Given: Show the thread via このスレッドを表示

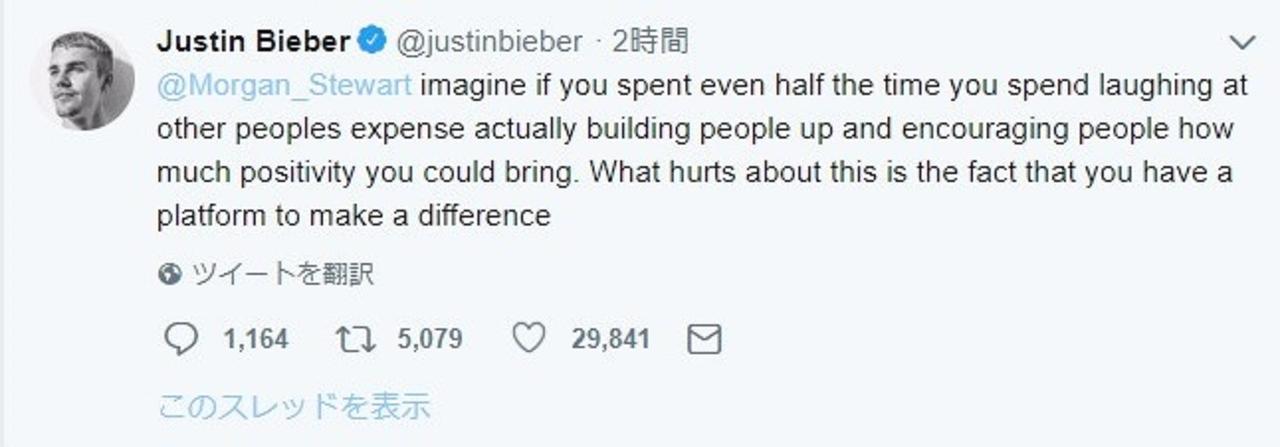Looking at the screenshot, I should click(x=294, y=406).
